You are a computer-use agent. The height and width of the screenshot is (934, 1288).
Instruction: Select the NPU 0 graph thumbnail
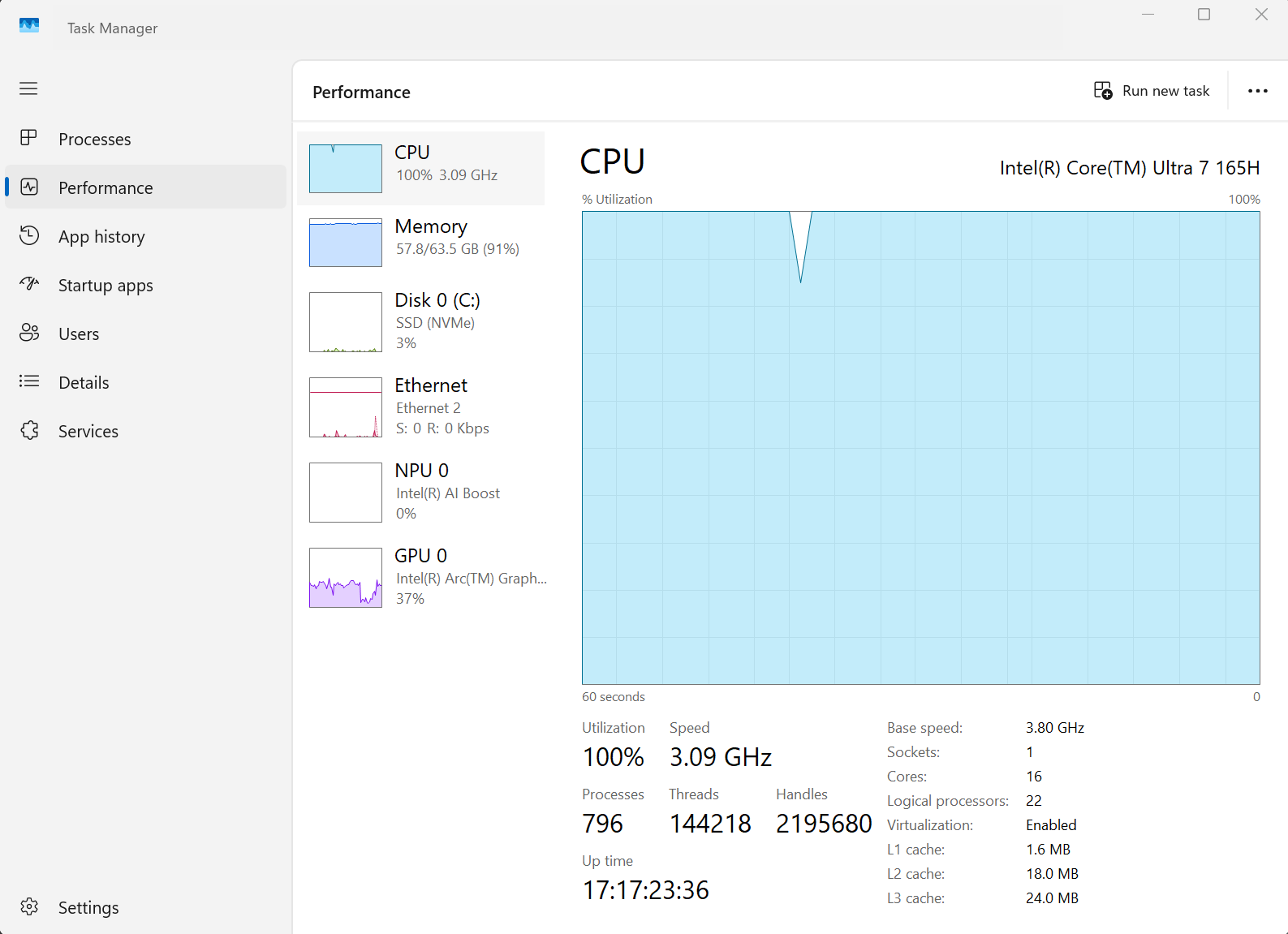click(346, 493)
